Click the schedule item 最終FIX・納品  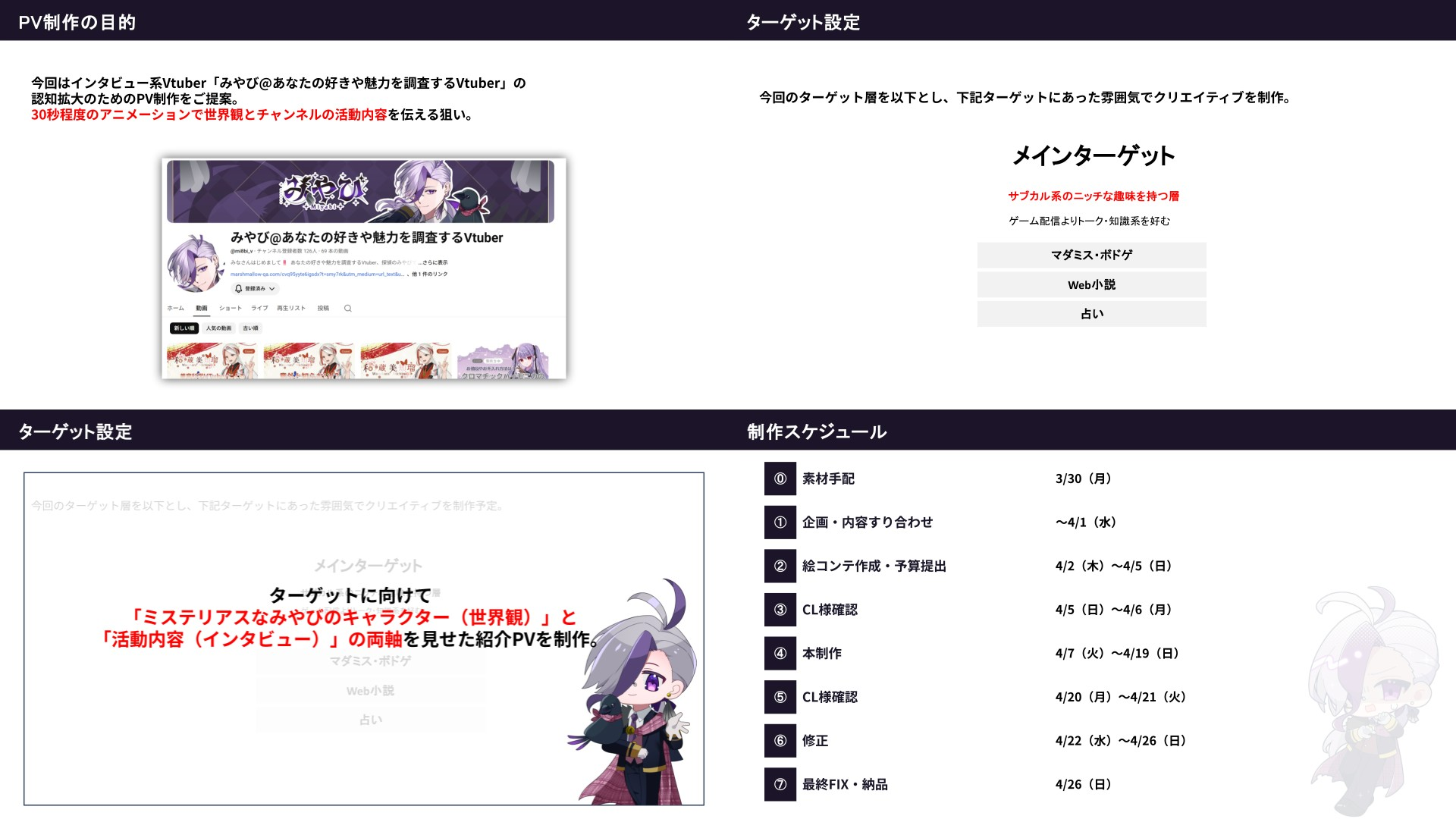[x=845, y=784]
